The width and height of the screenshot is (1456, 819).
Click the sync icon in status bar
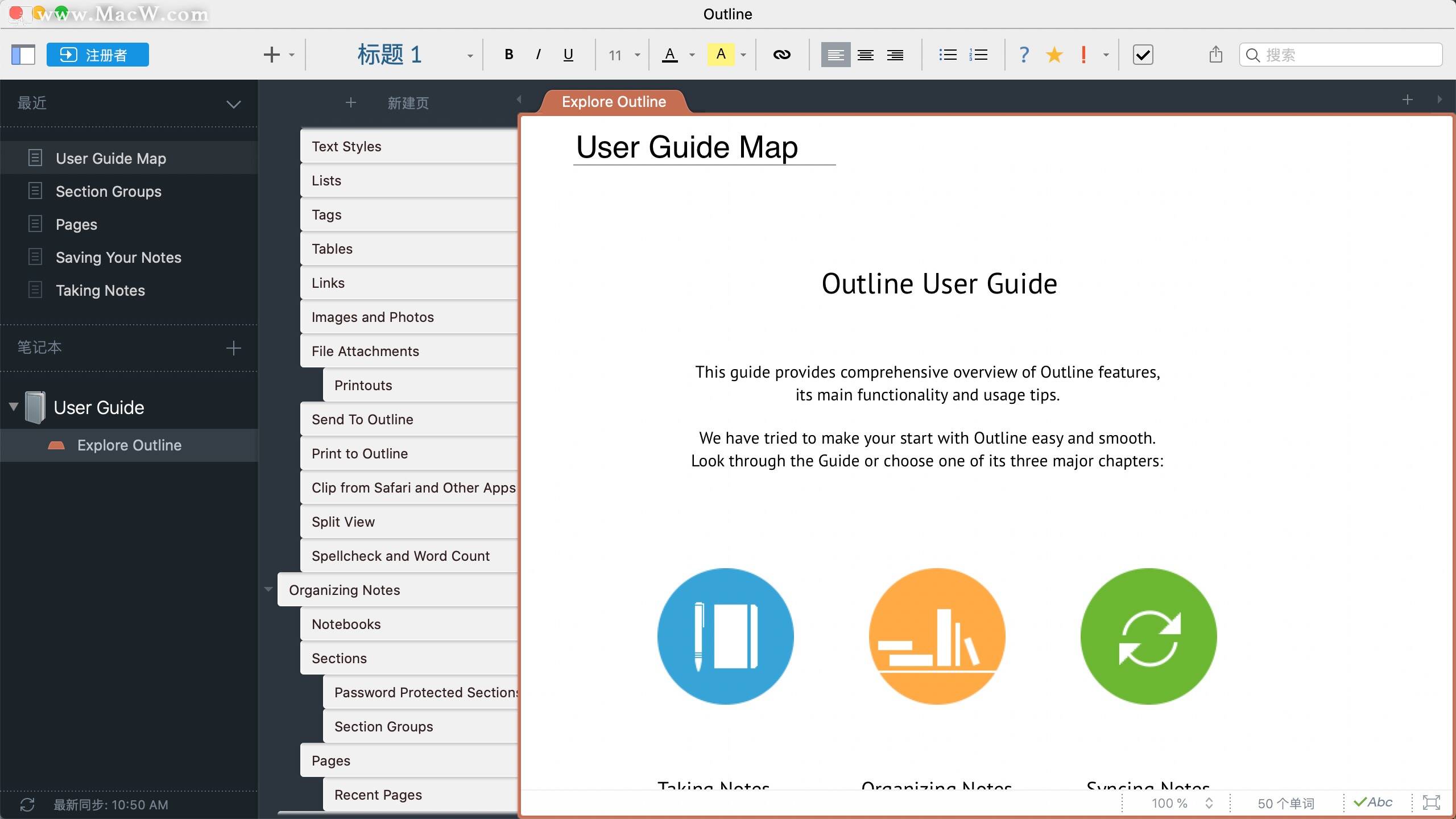point(27,804)
